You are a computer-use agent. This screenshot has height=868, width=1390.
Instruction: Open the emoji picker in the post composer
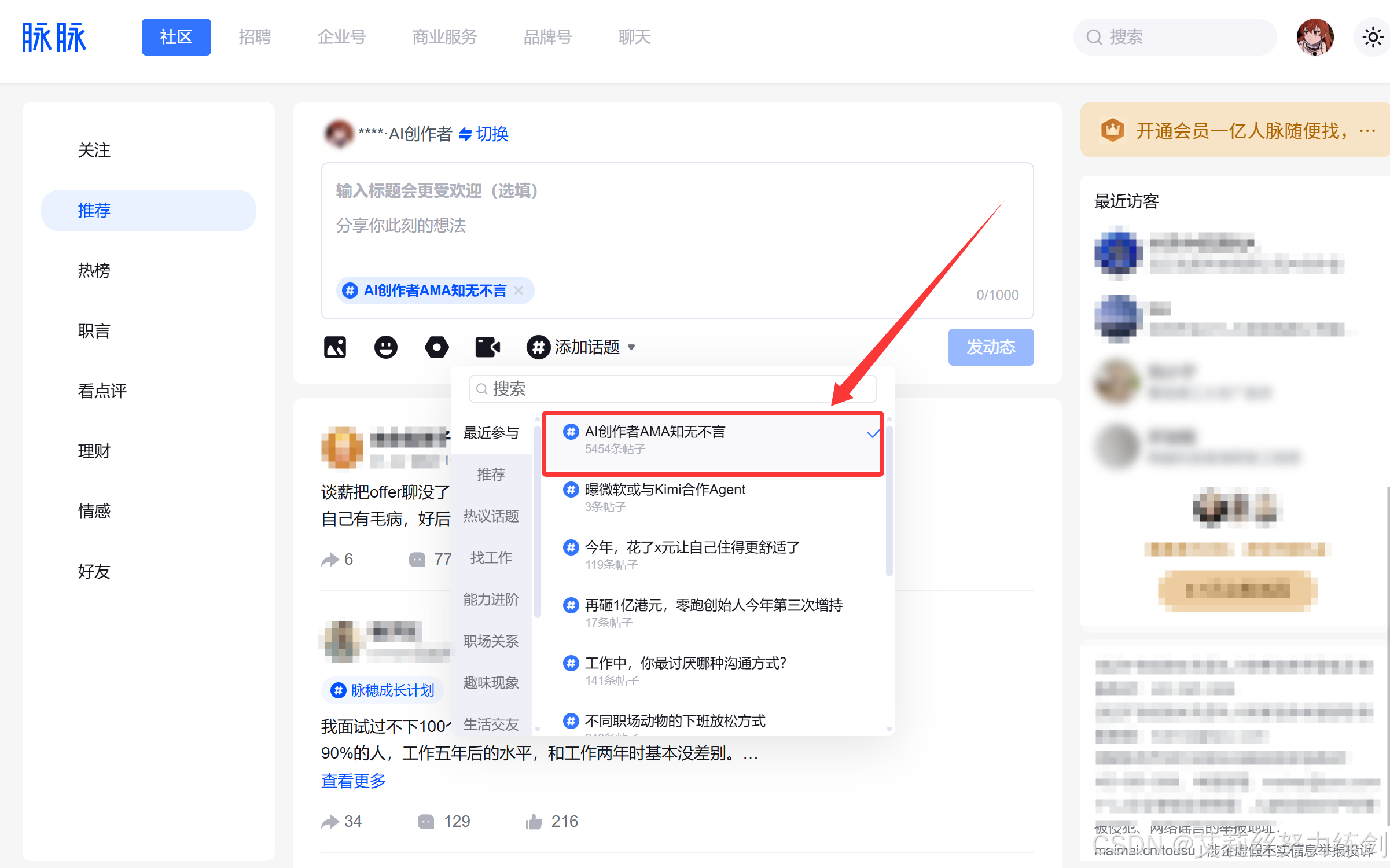click(x=385, y=347)
